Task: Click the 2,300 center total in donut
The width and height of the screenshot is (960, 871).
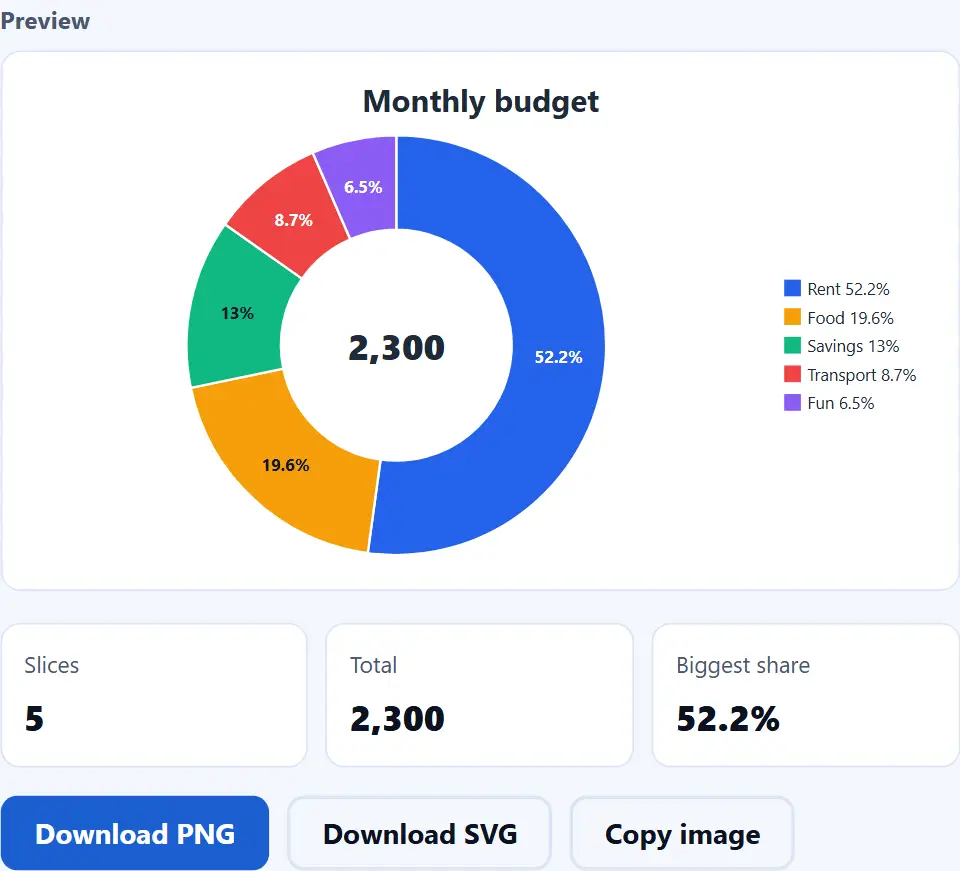Action: point(396,348)
